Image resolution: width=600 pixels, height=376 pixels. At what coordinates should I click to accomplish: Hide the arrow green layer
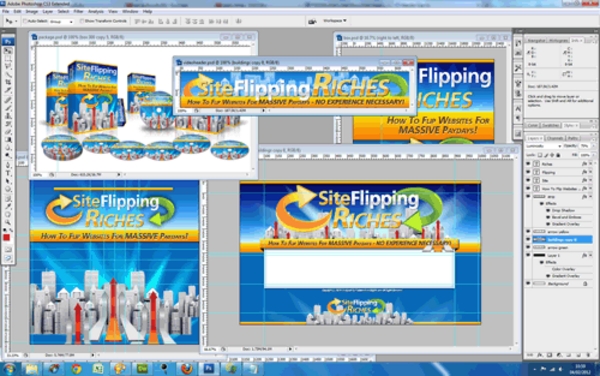pos(528,247)
